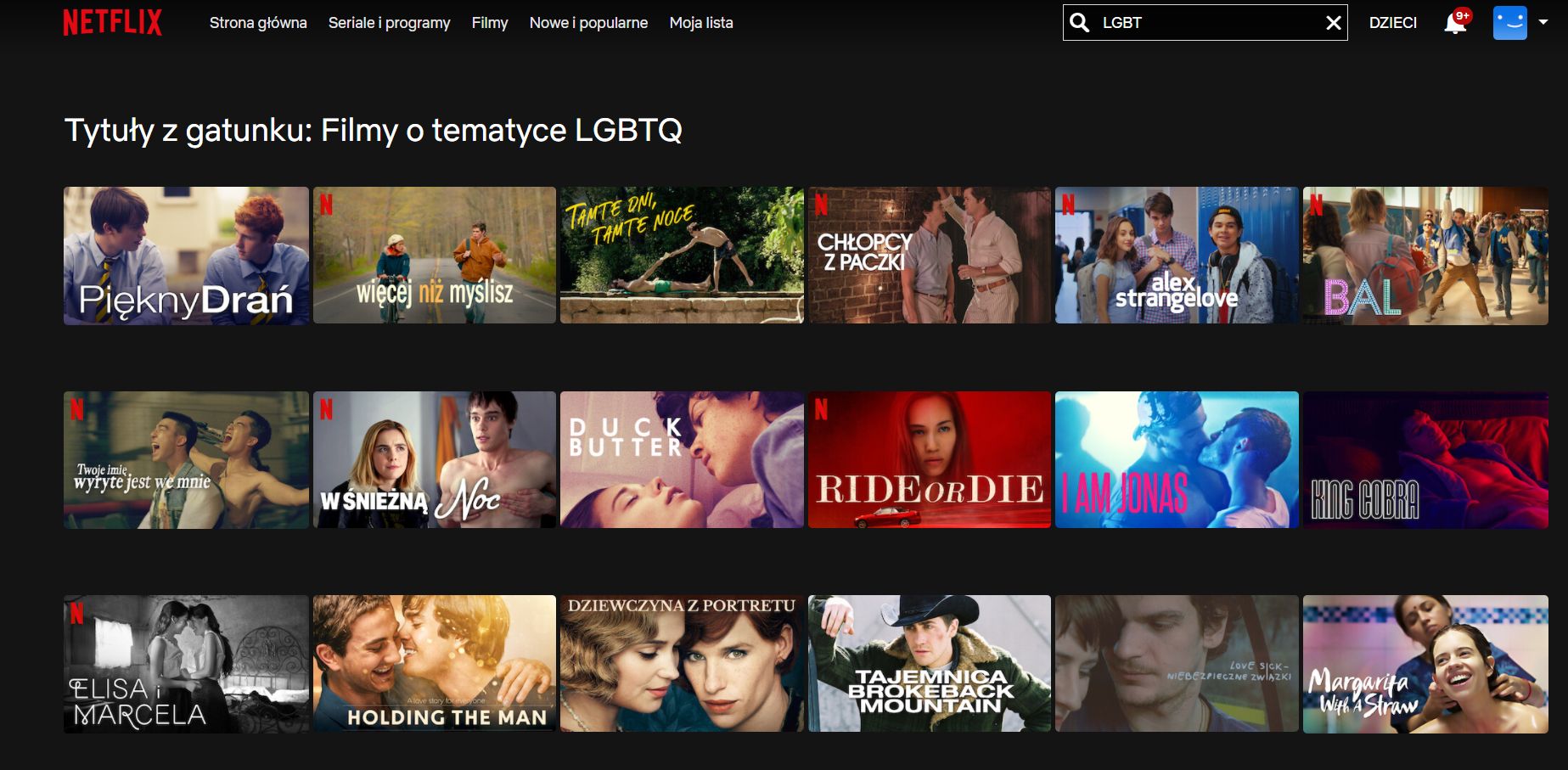
Task: Open Love Sick - Niebezpieczne związki
Action: [x=1177, y=664]
